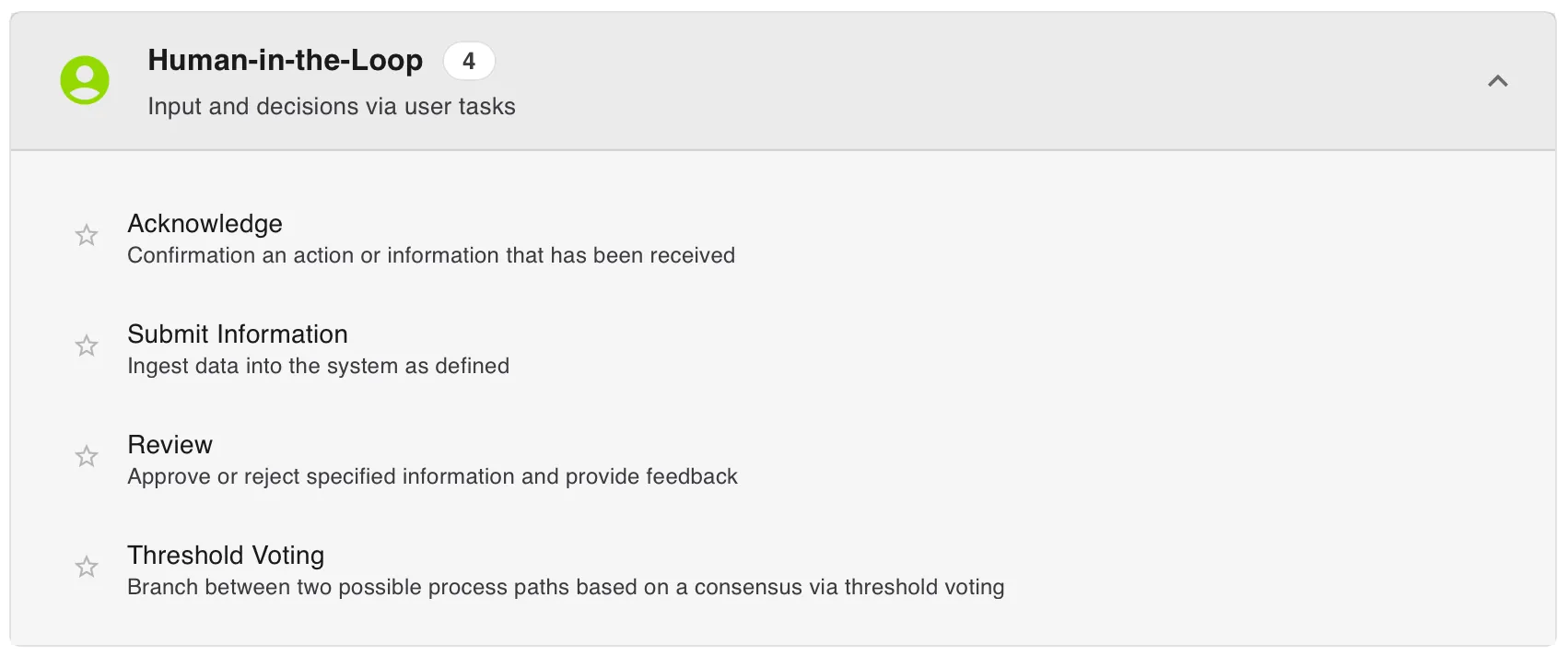The height and width of the screenshot is (656, 1568).
Task: Mark Threshold Voting as favorite
Action: click(x=87, y=567)
